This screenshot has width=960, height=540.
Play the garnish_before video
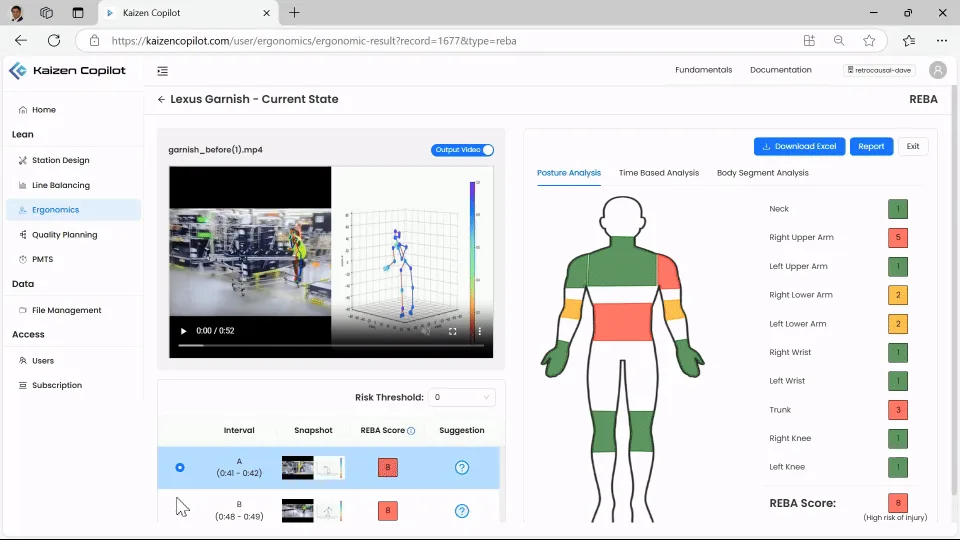click(183, 331)
